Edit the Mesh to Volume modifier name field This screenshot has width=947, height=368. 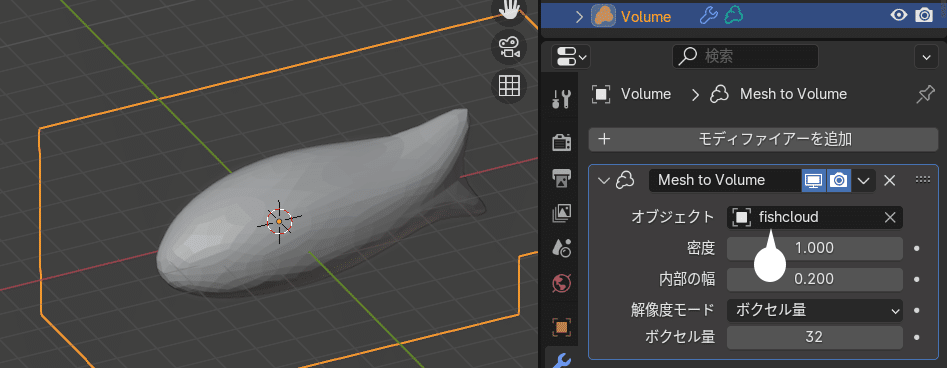725,180
